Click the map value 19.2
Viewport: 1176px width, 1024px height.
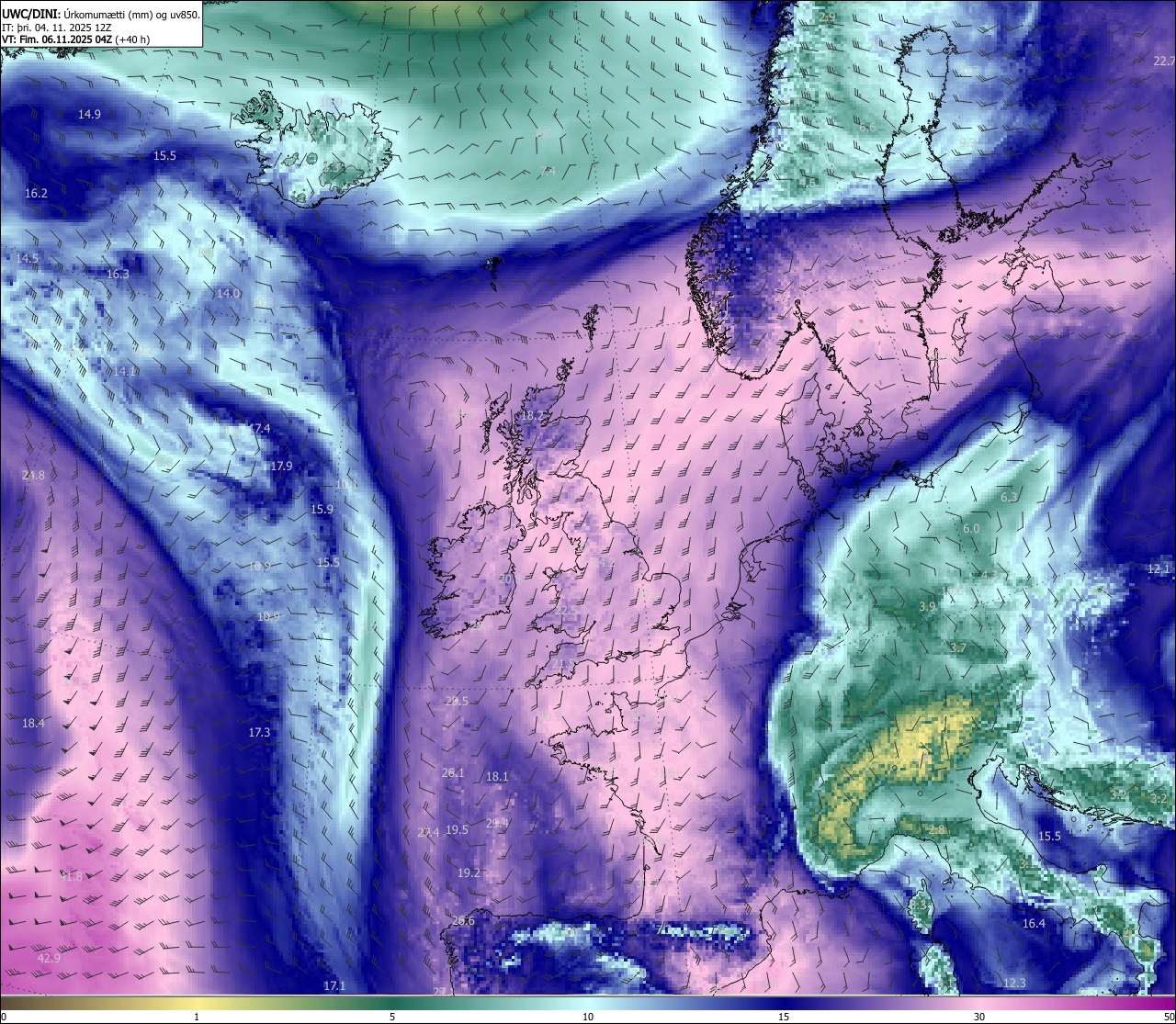[x=469, y=872]
